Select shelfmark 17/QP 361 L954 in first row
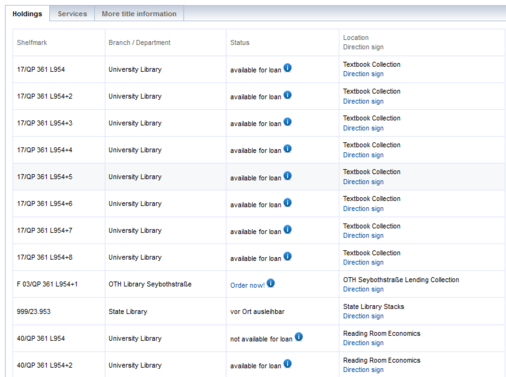Screen dimensions: 506x377 click(x=41, y=69)
